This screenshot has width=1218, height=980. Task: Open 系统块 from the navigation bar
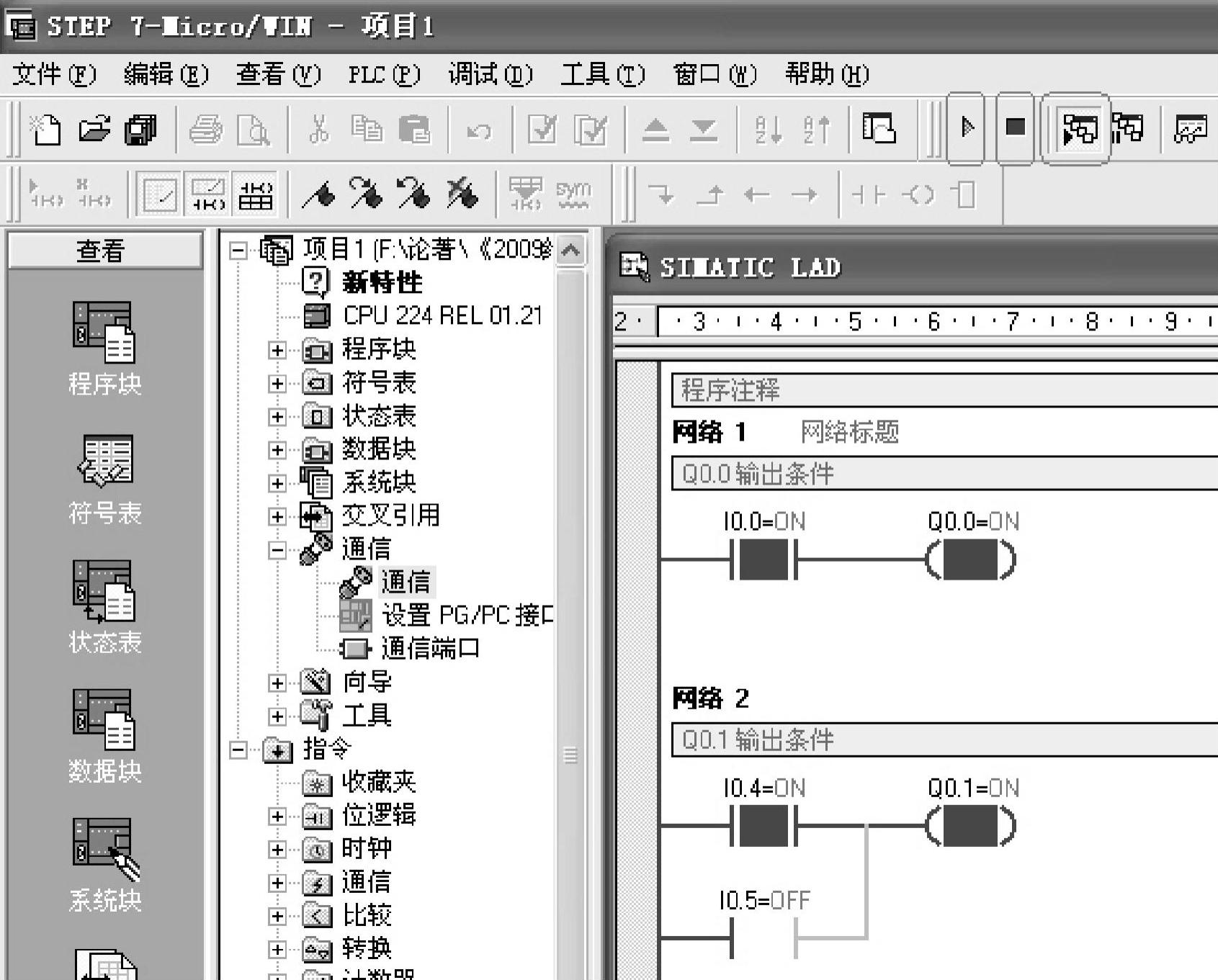(x=104, y=866)
